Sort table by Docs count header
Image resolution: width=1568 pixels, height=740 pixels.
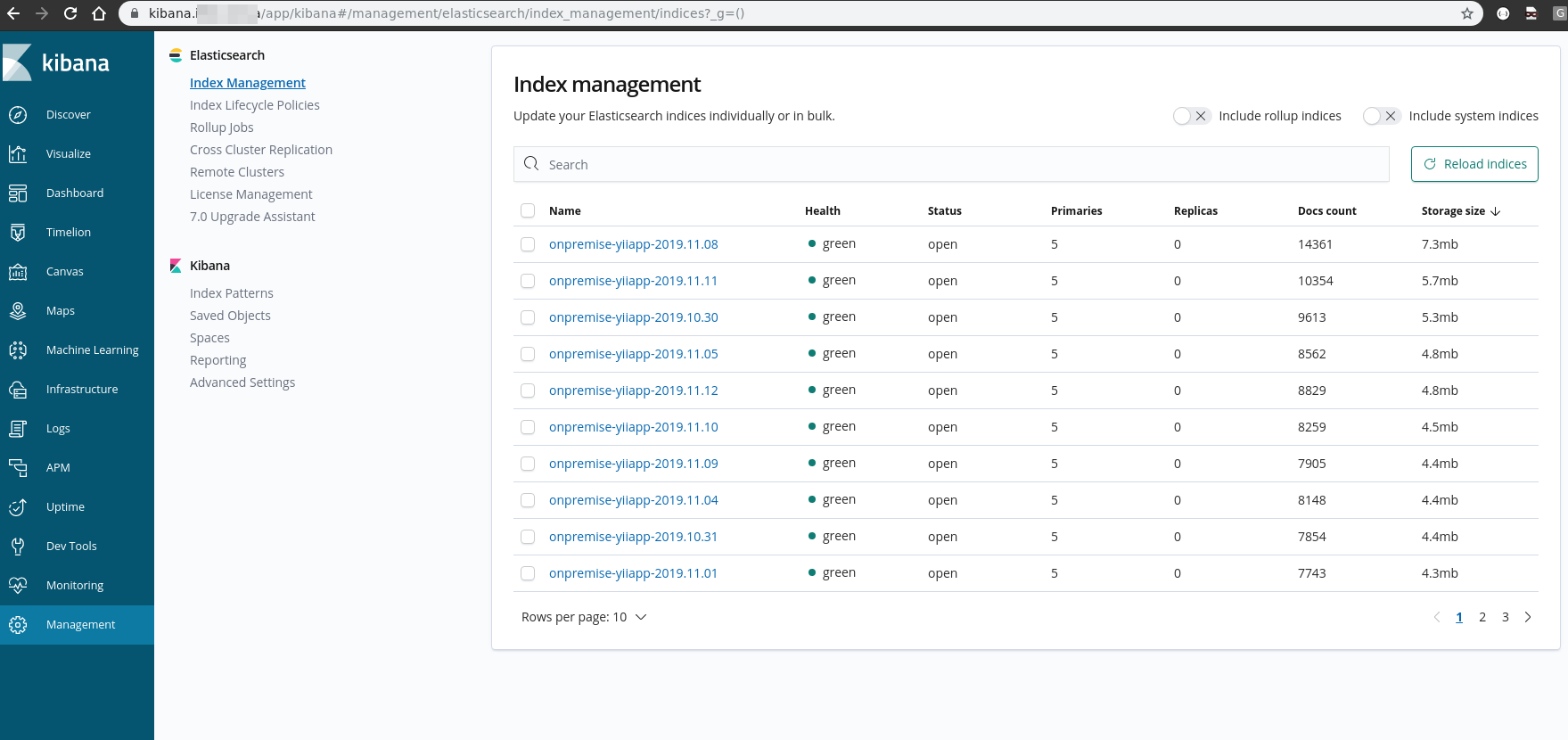(1327, 211)
